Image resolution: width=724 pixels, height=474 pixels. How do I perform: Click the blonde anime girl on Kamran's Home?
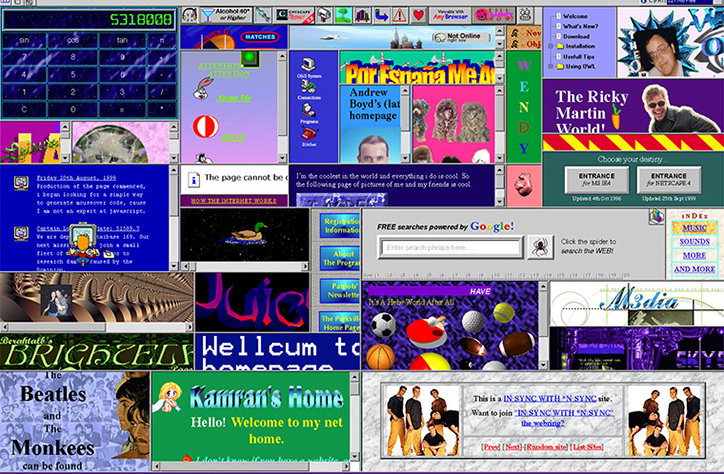169,397
